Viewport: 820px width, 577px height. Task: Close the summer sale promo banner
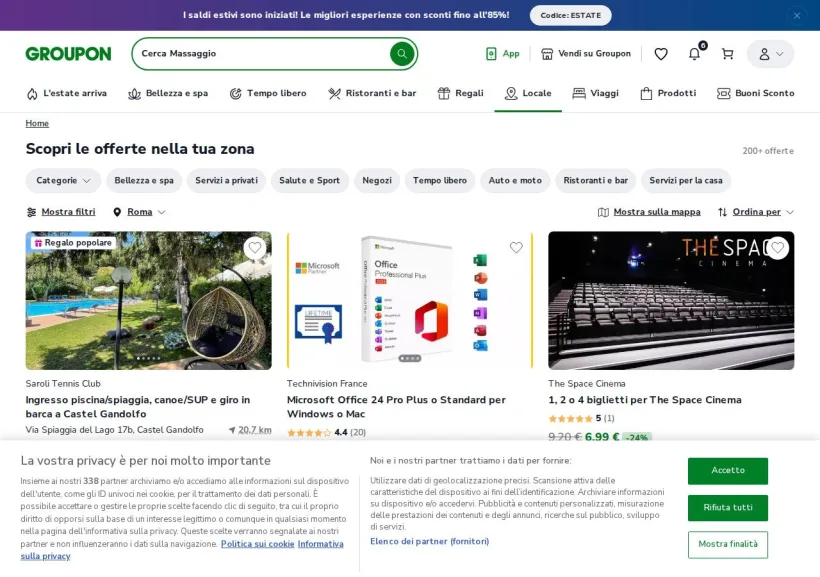point(797,16)
